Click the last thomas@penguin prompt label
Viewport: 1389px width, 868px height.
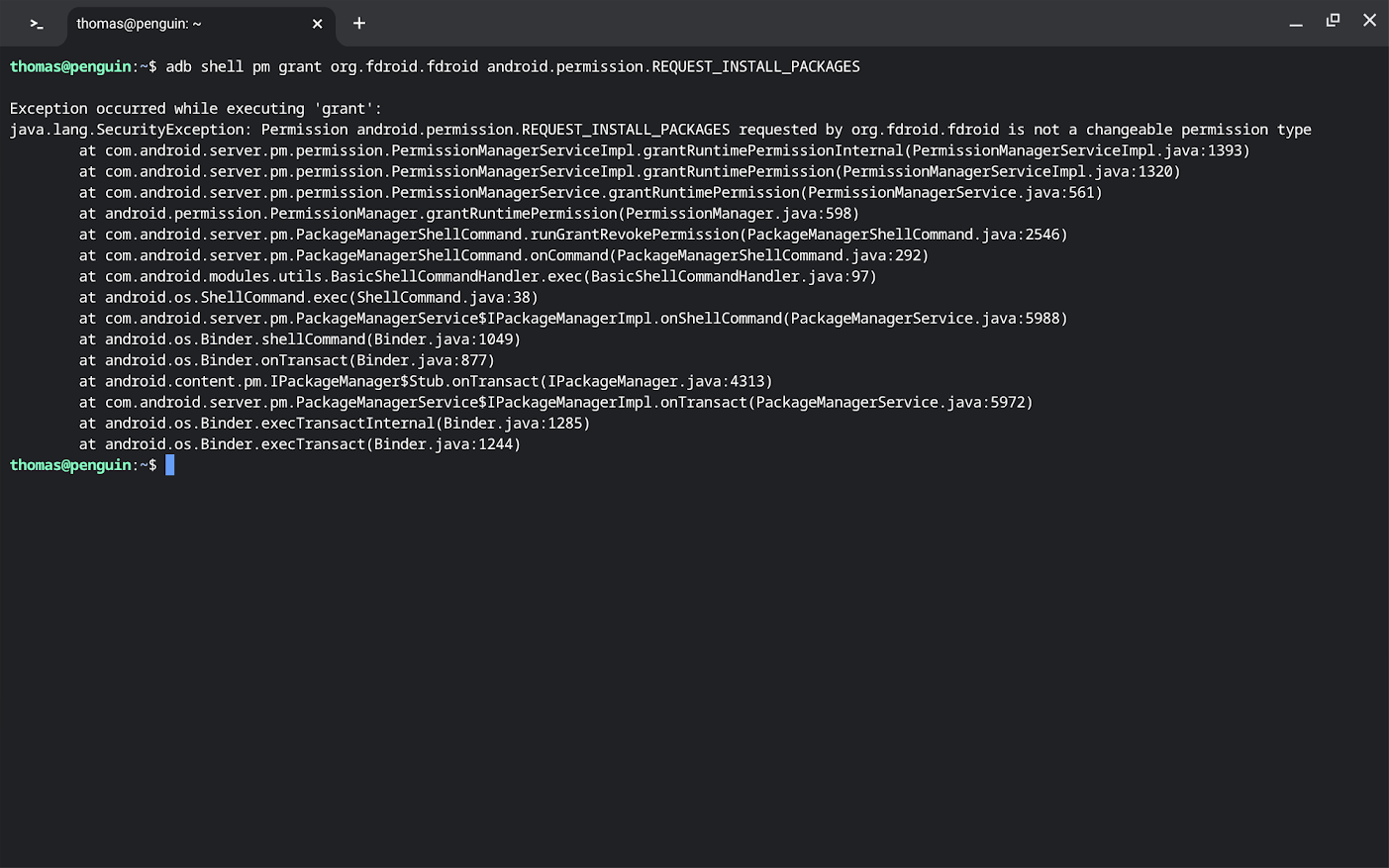coord(70,465)
